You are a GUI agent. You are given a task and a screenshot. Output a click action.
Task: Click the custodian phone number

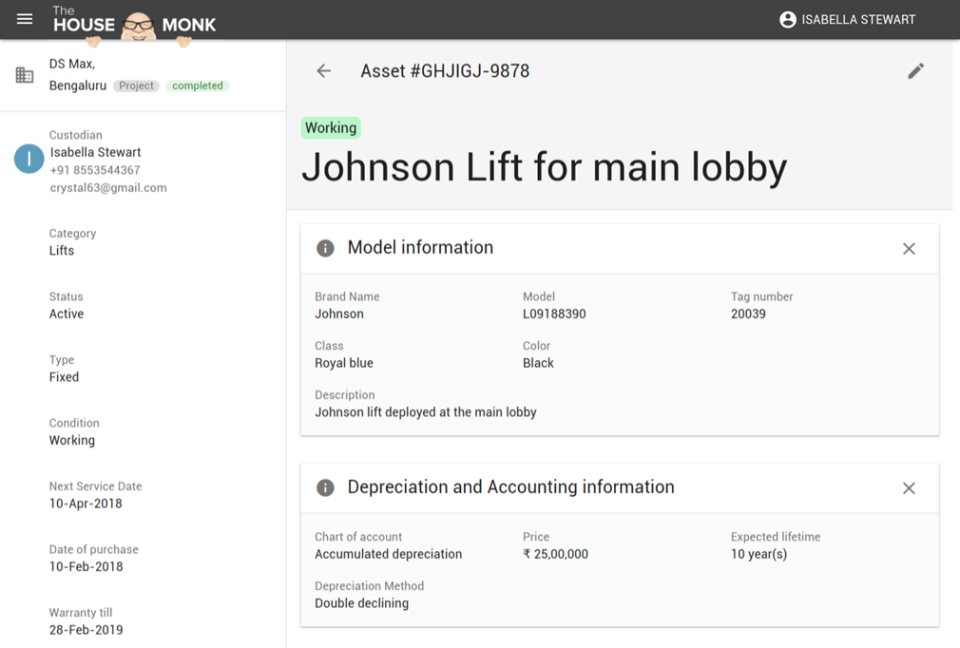tap(94, 170)
